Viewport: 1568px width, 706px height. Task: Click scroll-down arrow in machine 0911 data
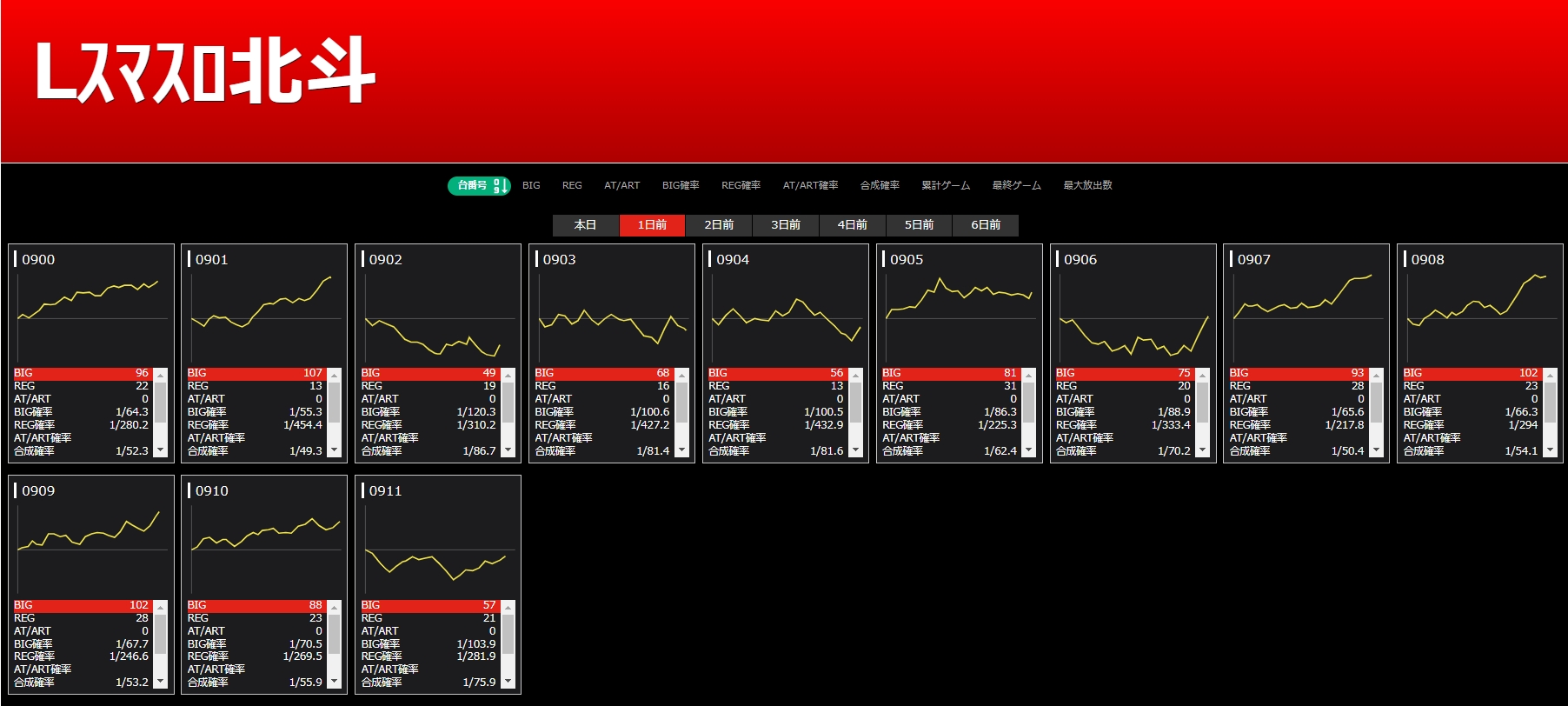click(x=508, y=682)
